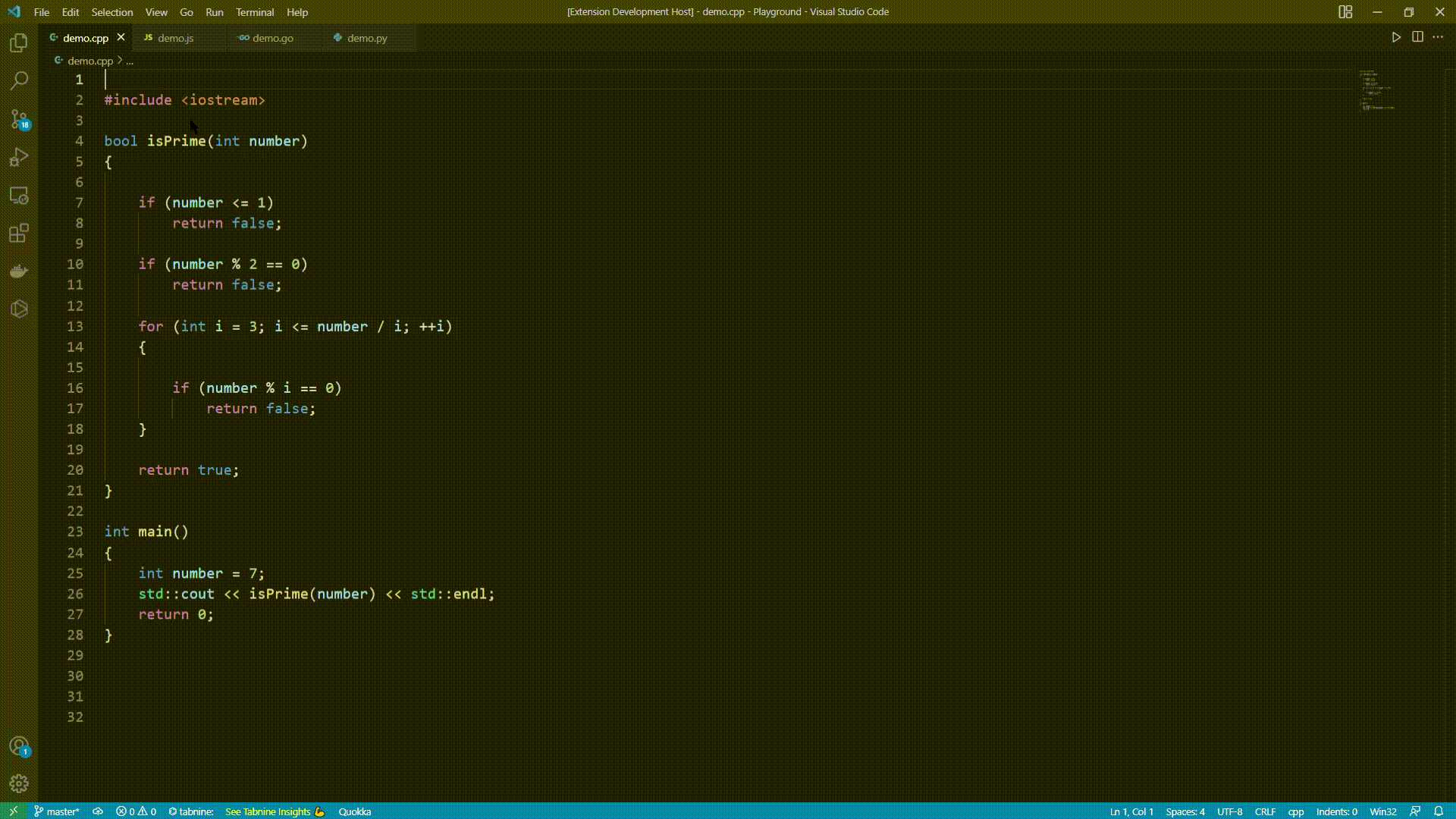Click See Tabnine Insights link
The height and width of the screenshot is (819, 1456).
[268, 811]
